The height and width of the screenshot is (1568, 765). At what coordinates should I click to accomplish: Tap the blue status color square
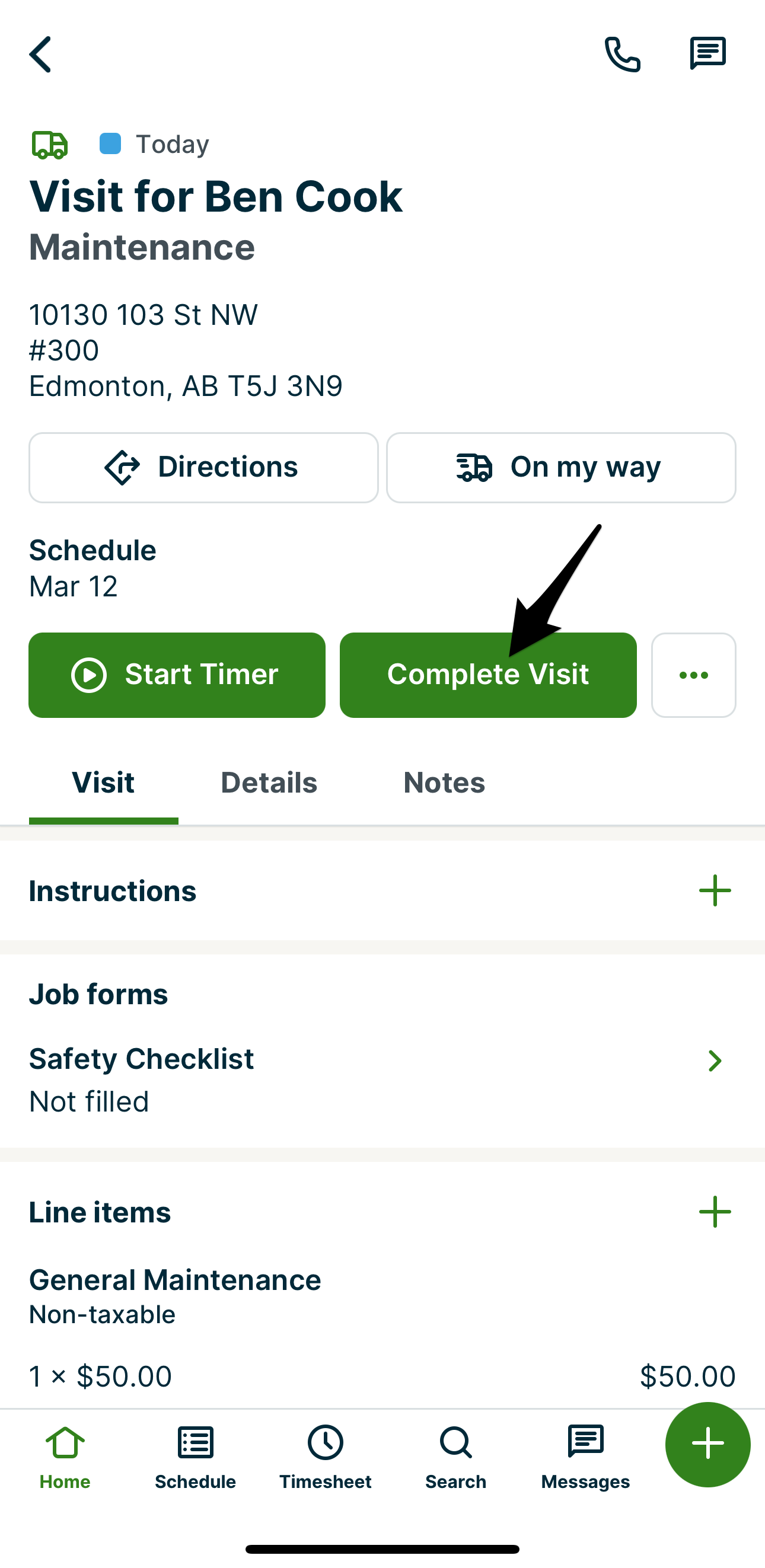pyautogui.click(x=110, y=144)
